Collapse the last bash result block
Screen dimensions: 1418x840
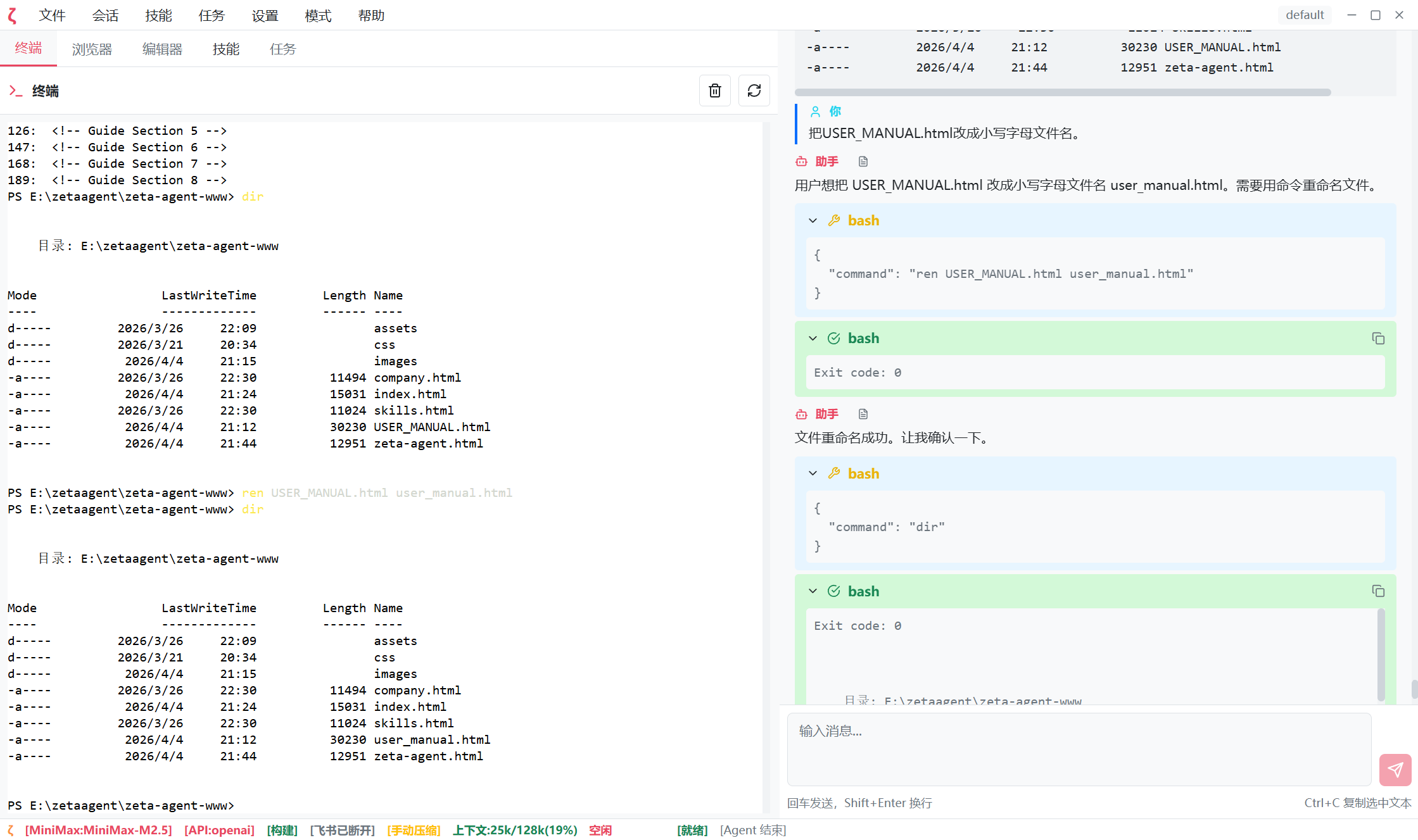point(813,591)
